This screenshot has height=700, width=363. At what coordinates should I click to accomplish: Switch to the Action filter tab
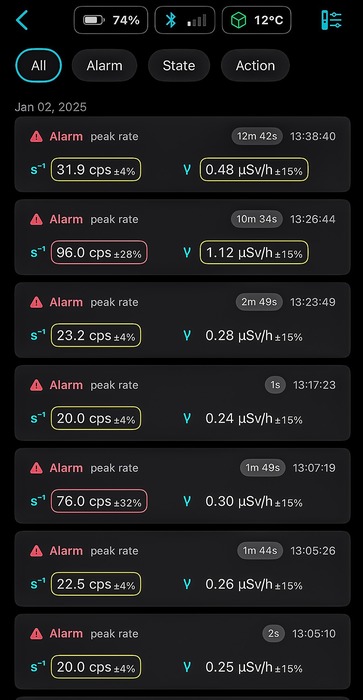click(255, 66)
